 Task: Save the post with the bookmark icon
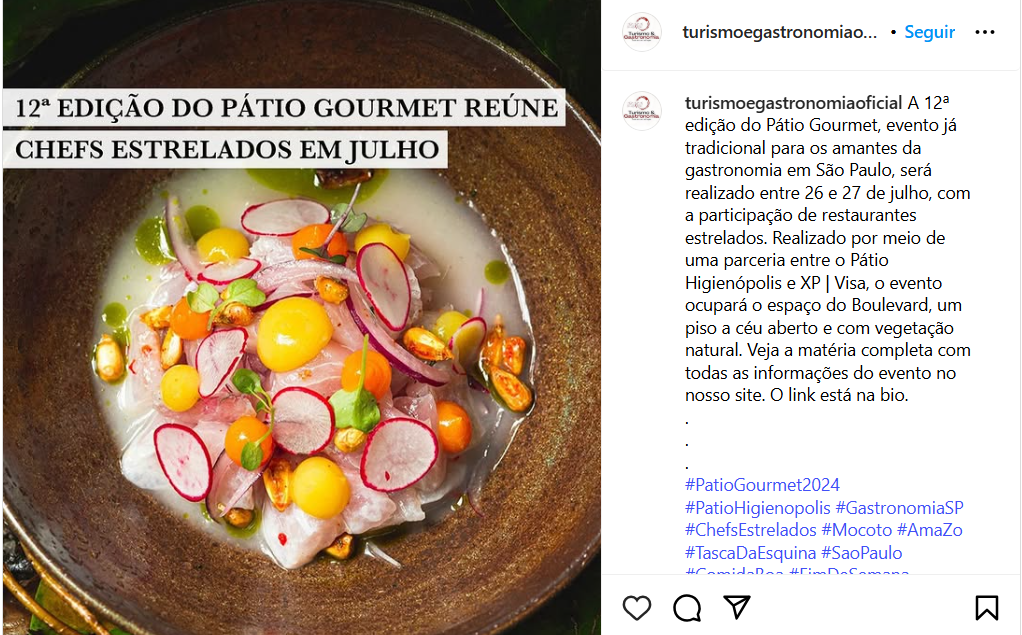987,608
